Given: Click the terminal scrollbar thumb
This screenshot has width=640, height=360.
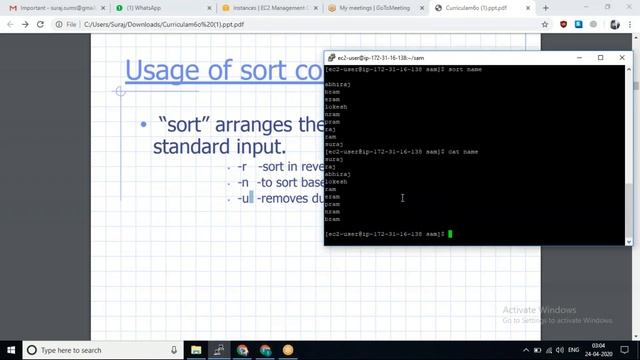Looking at the screenshot, I should pos(629,210).
